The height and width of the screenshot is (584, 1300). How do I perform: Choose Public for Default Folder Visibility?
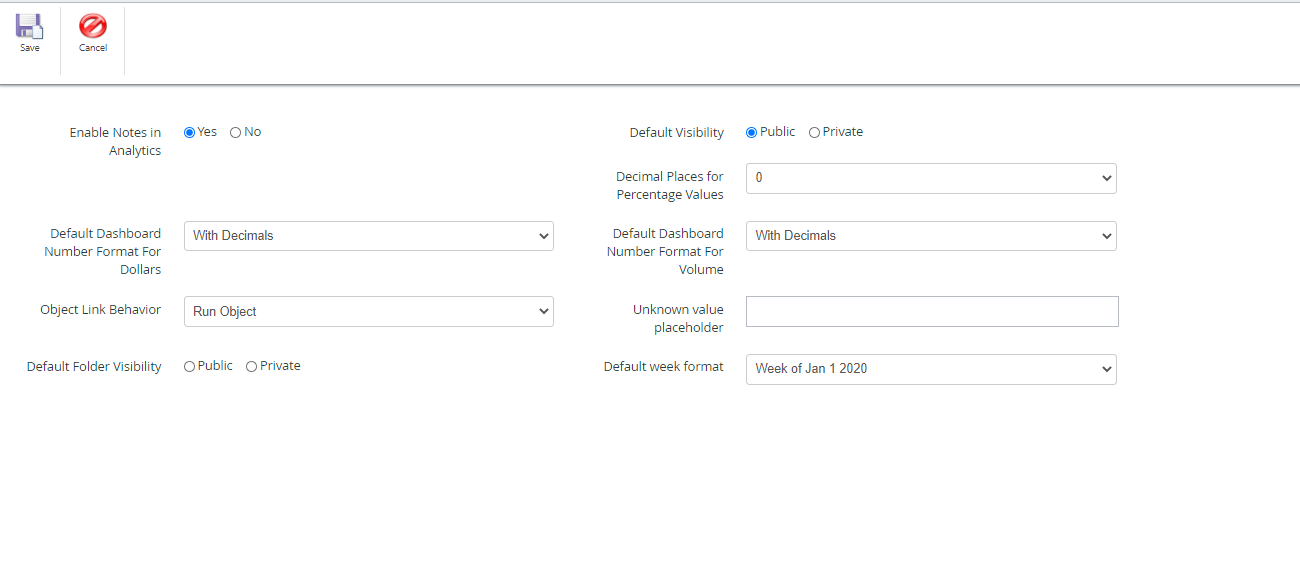[x=190, y=367]
